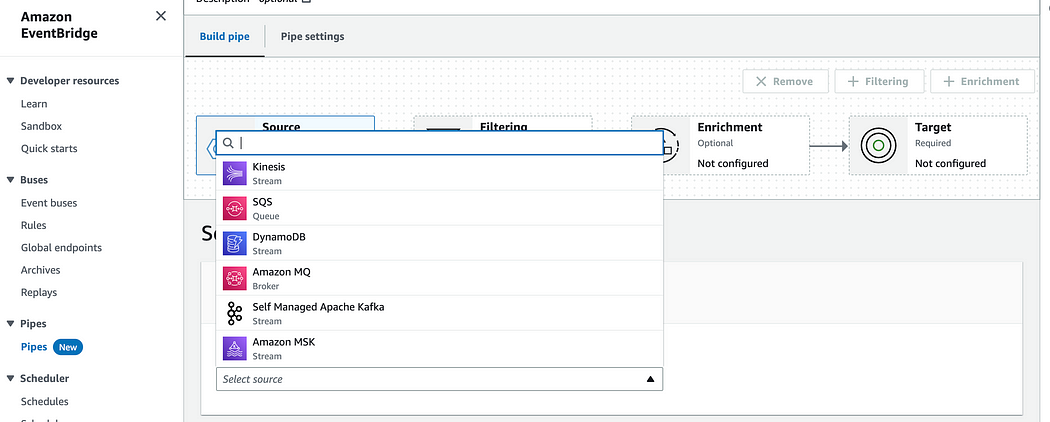Click the Filtering add button
Screen dimensions: 1050x422
(x=879, y=81)
